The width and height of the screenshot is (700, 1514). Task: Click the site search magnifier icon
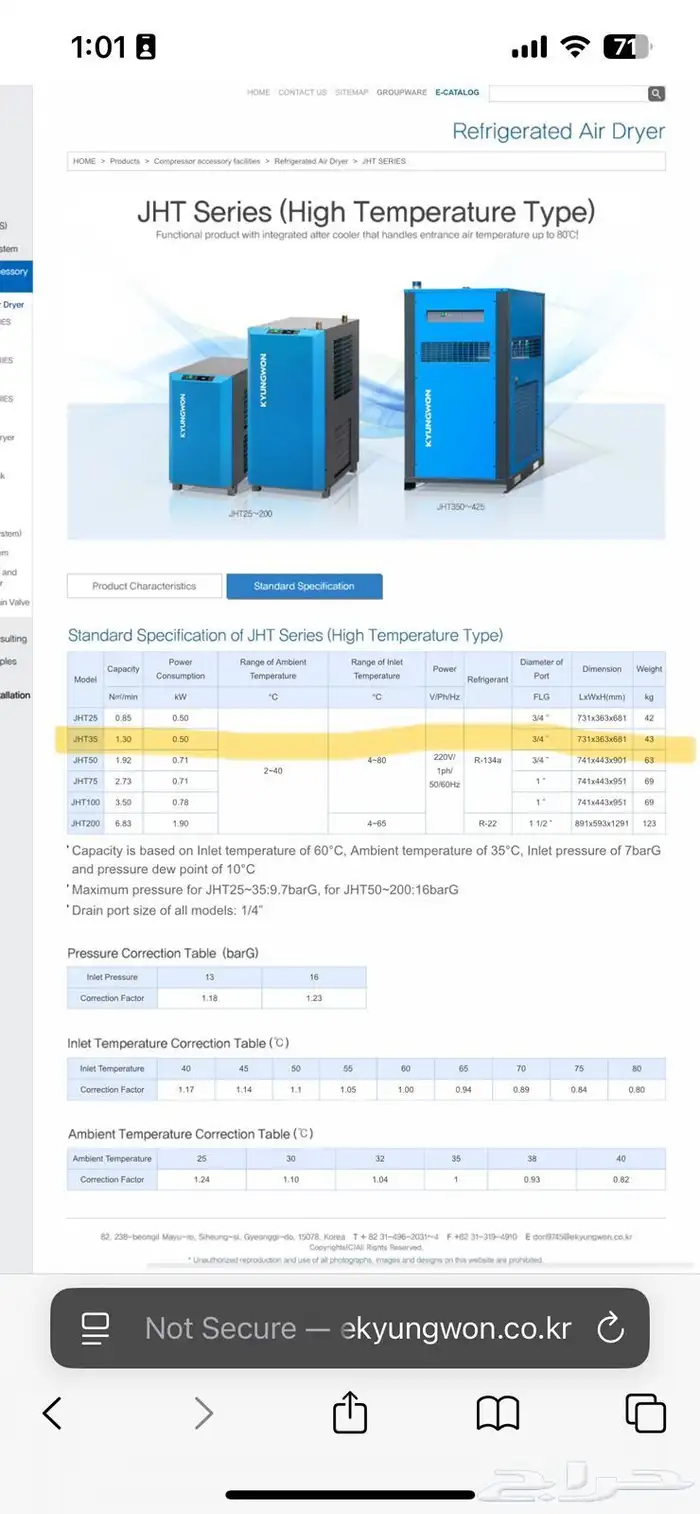656,93
